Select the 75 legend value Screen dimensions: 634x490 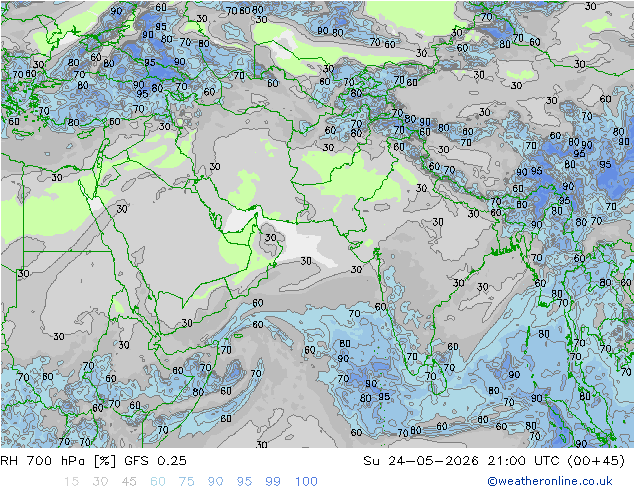(186, 482)
